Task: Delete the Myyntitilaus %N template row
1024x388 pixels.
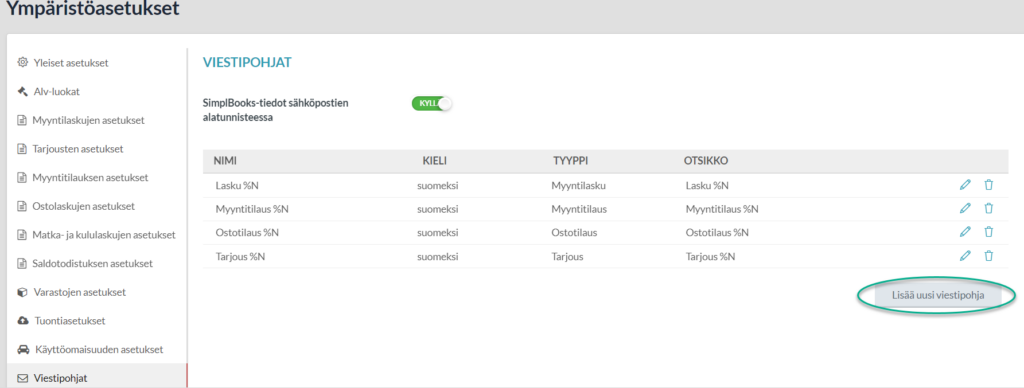Action: 989,208
